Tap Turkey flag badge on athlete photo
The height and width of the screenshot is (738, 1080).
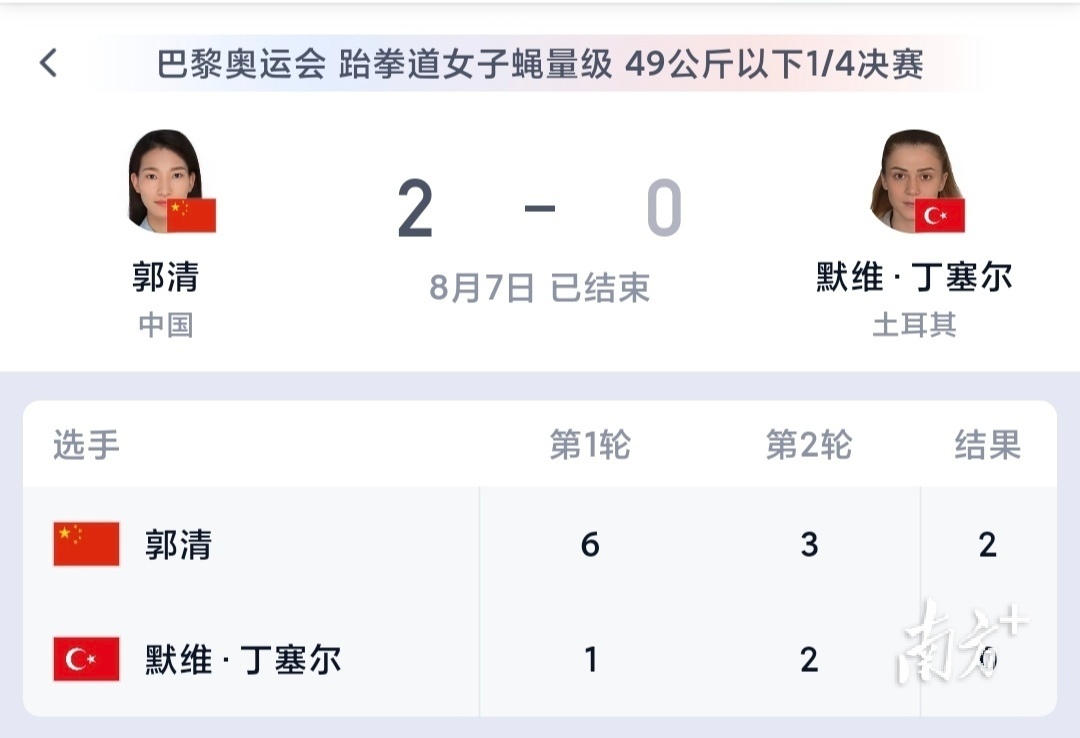[x=939, y=215]
